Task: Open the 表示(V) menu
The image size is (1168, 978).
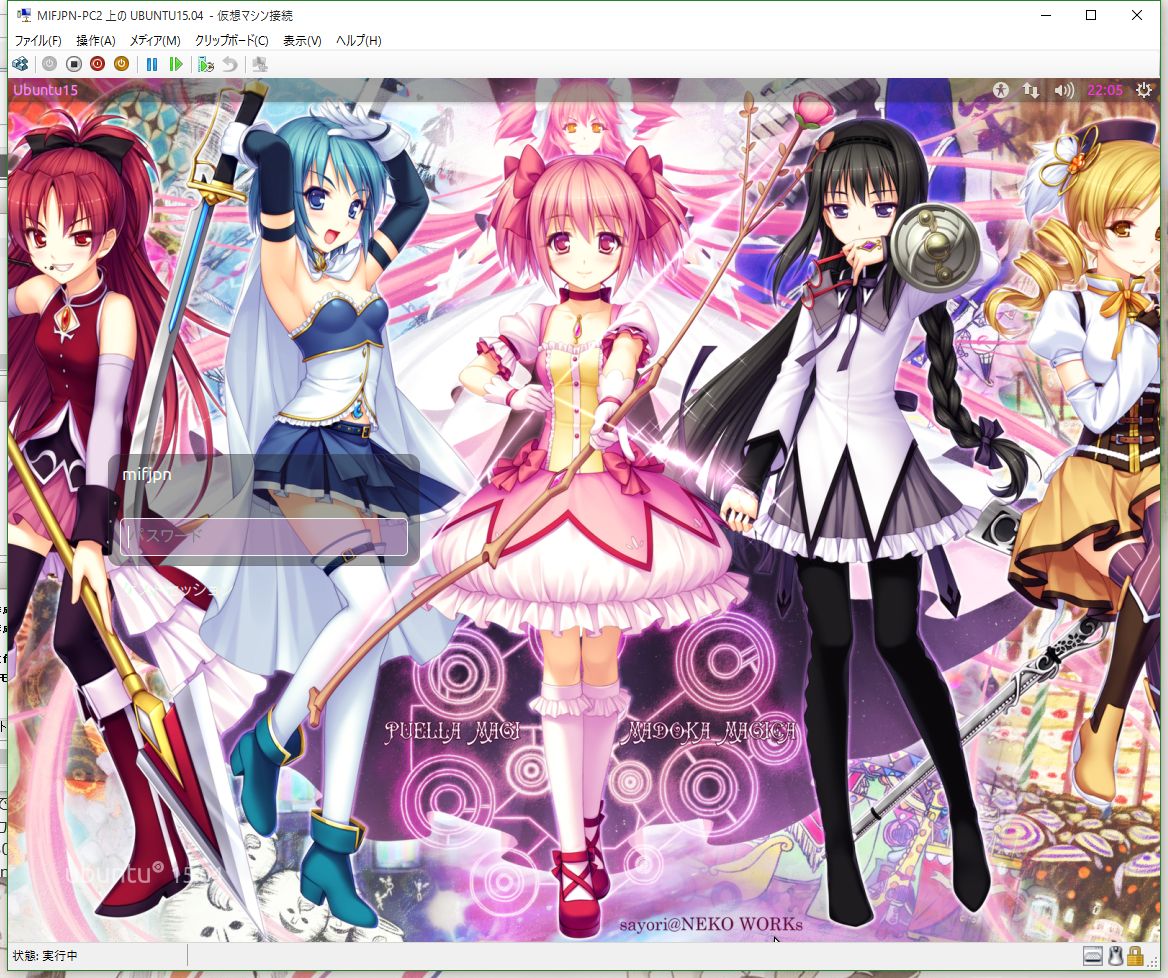Action: [x=302, y=40]
